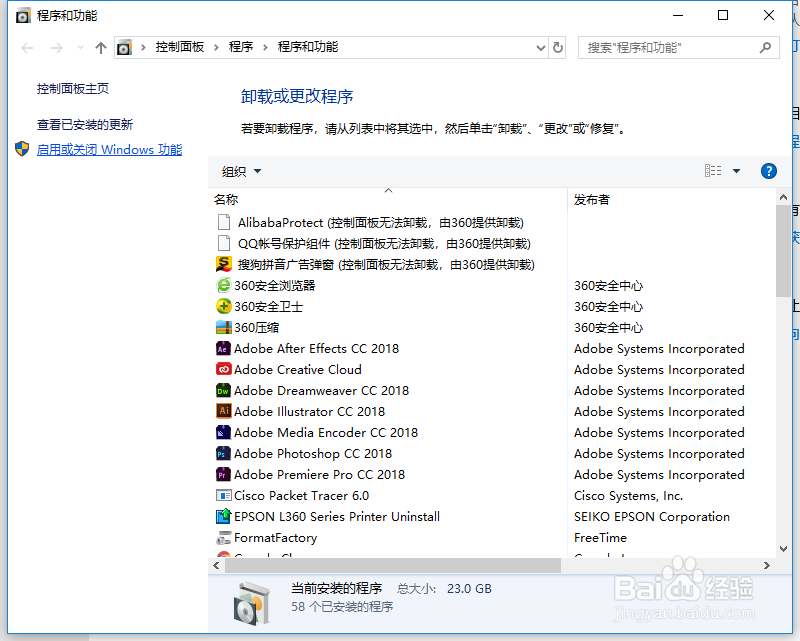Click the blue Help question mark icon
The width and height of the screenshot is (800, 641).
[x=768, y=170]
